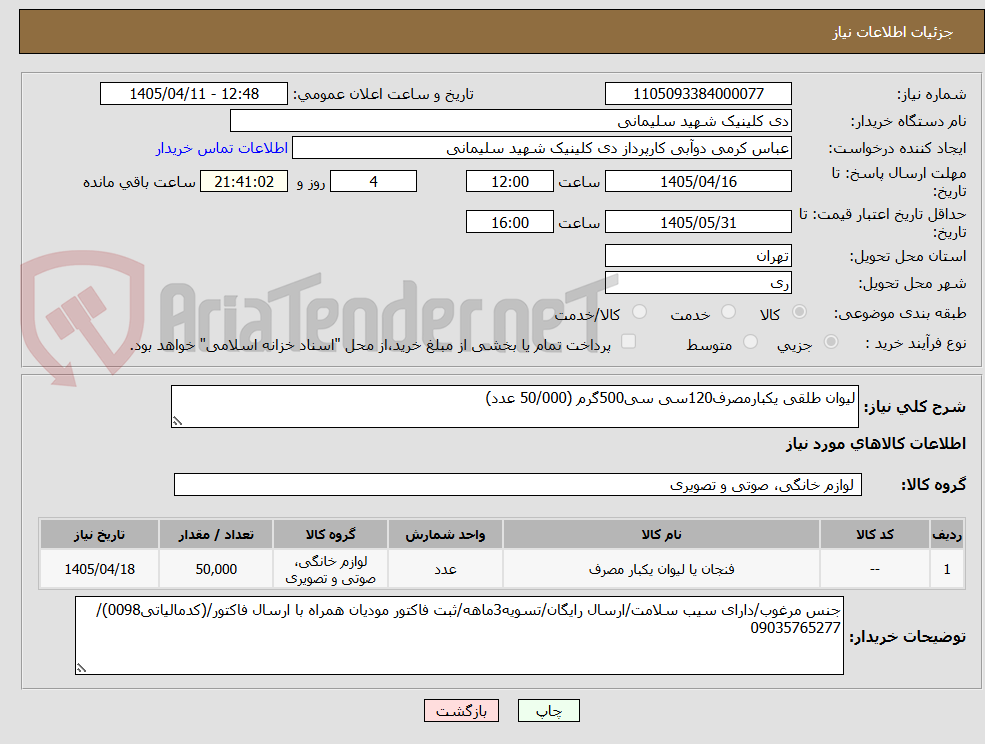
Task: Select the متوسط purchase type radio
Action: (750, 342)
